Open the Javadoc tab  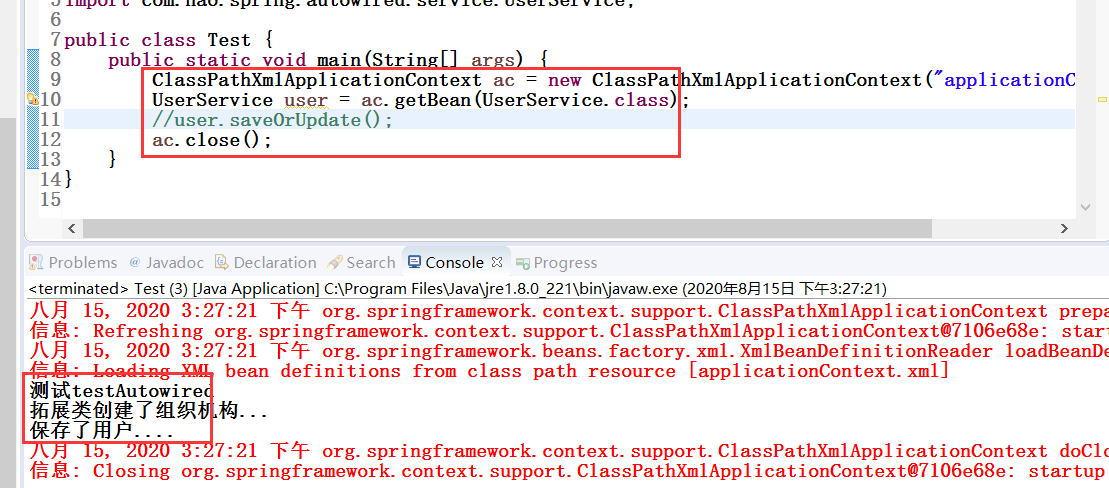[166, 262]
